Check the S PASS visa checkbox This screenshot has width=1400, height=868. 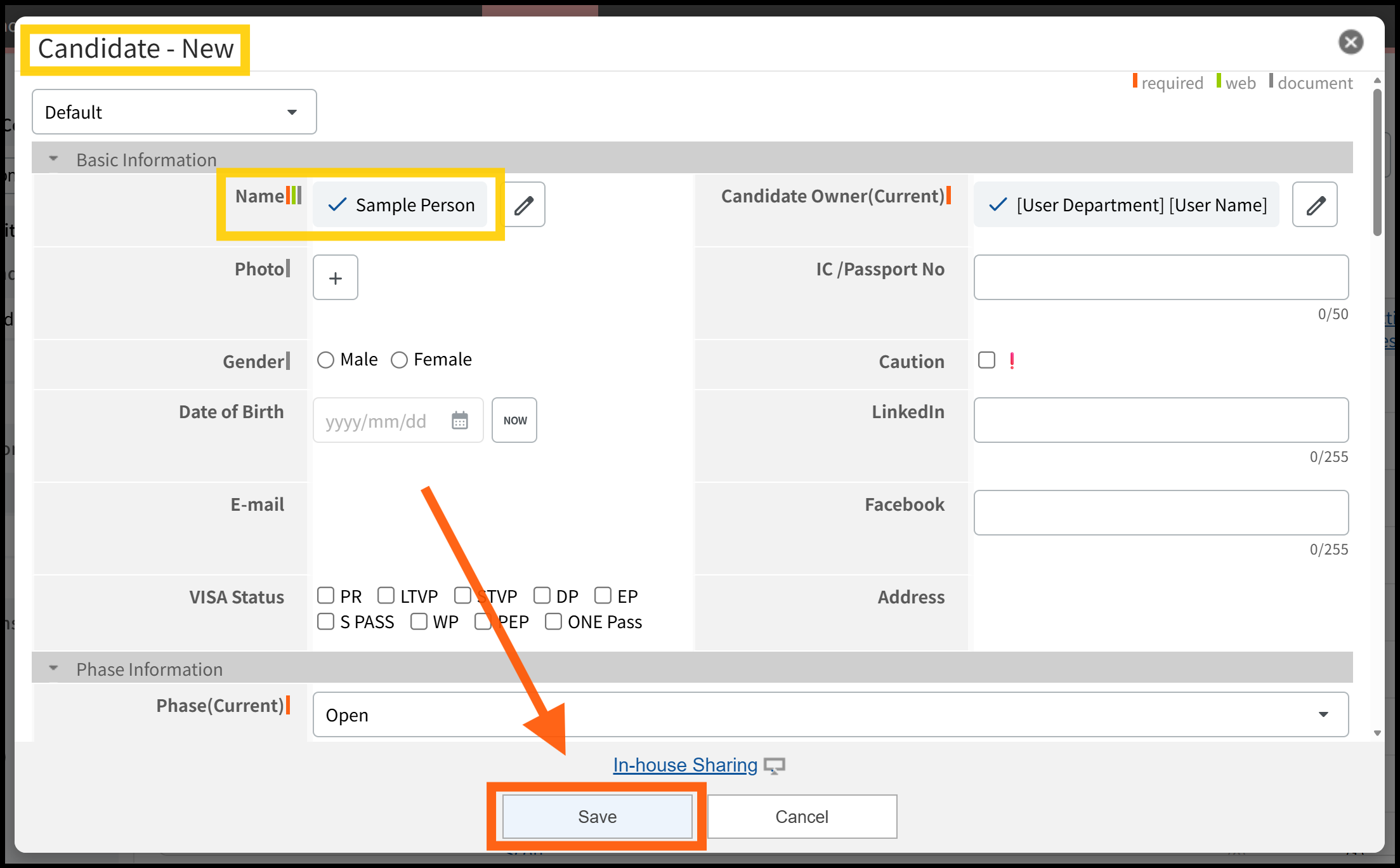click(326, 622)
